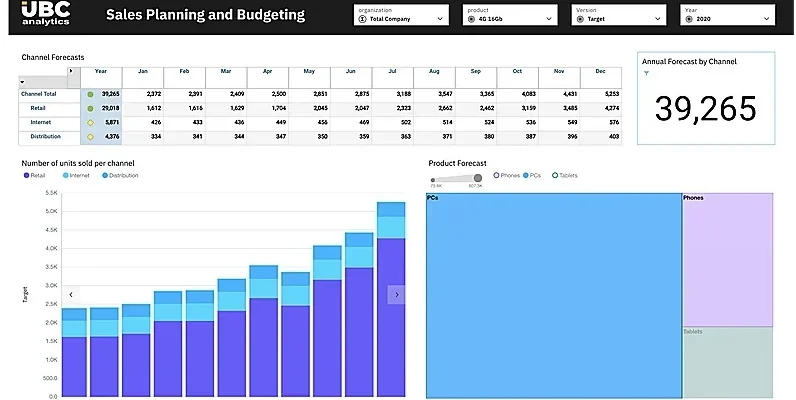Click the chart's next arrow button

click(x=396, y=294)
